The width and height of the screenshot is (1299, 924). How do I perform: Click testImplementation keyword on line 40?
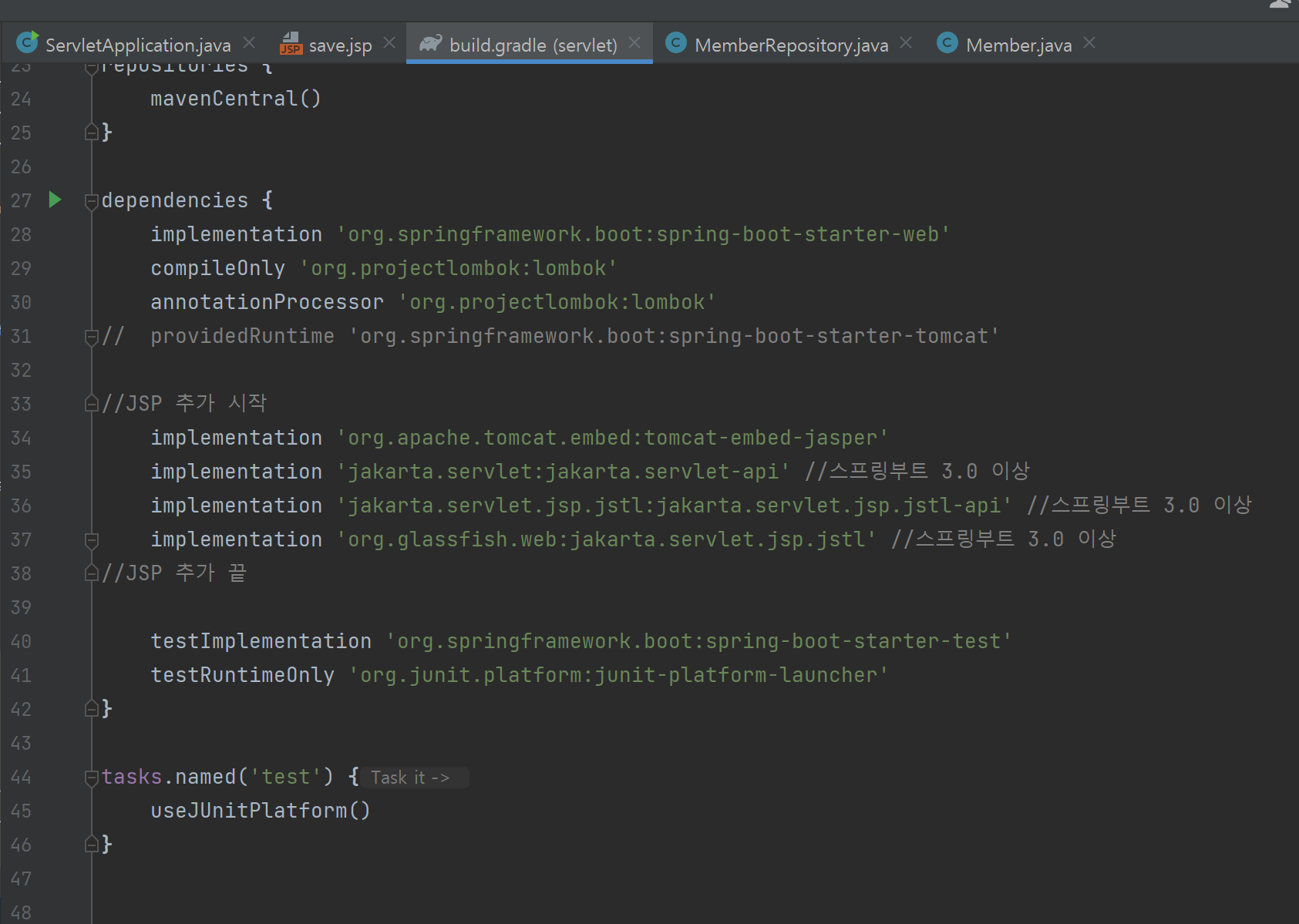click(261, 641)
